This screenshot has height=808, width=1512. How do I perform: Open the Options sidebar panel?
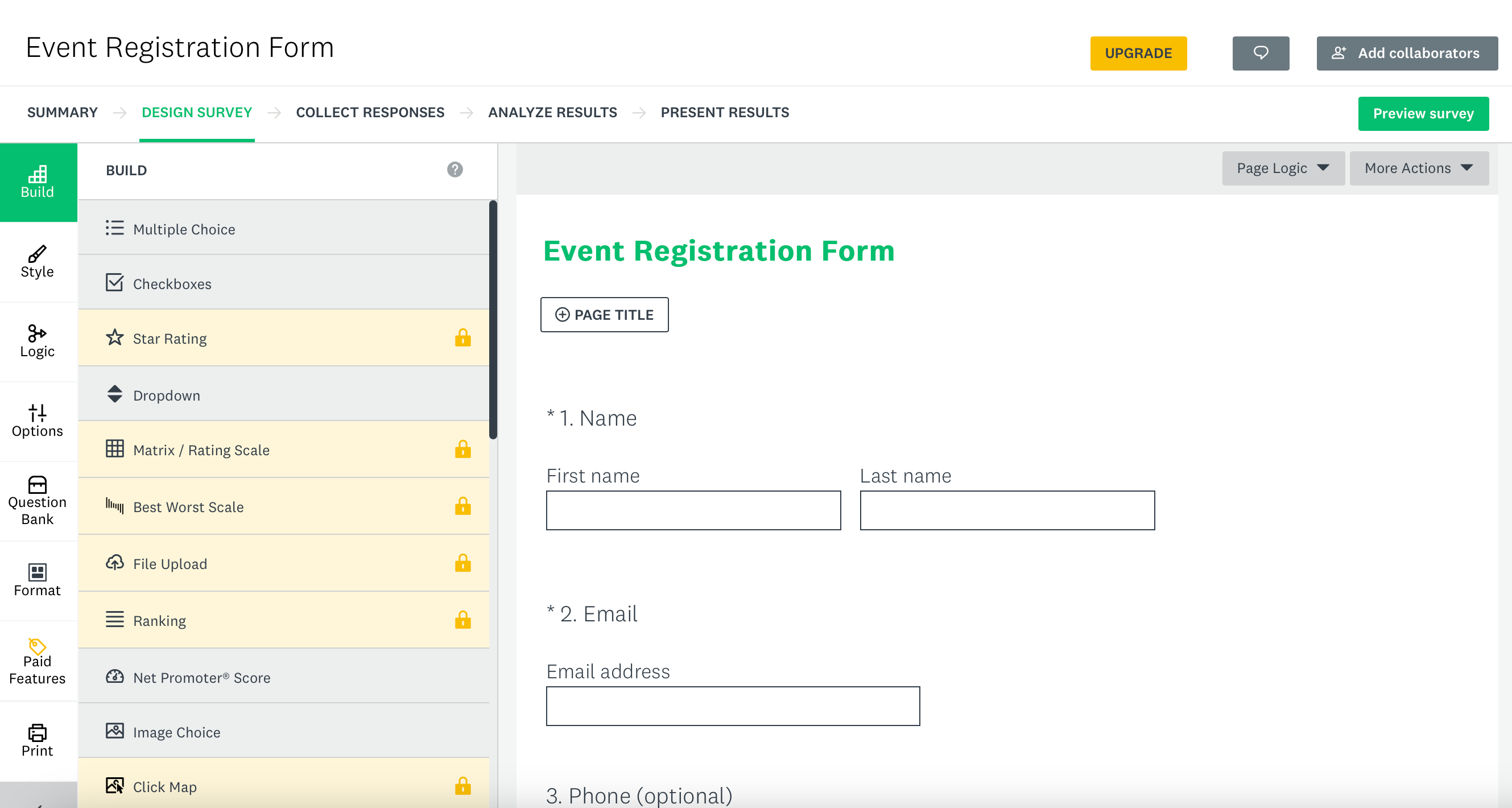pyautogui.click(x=38, y=421)
